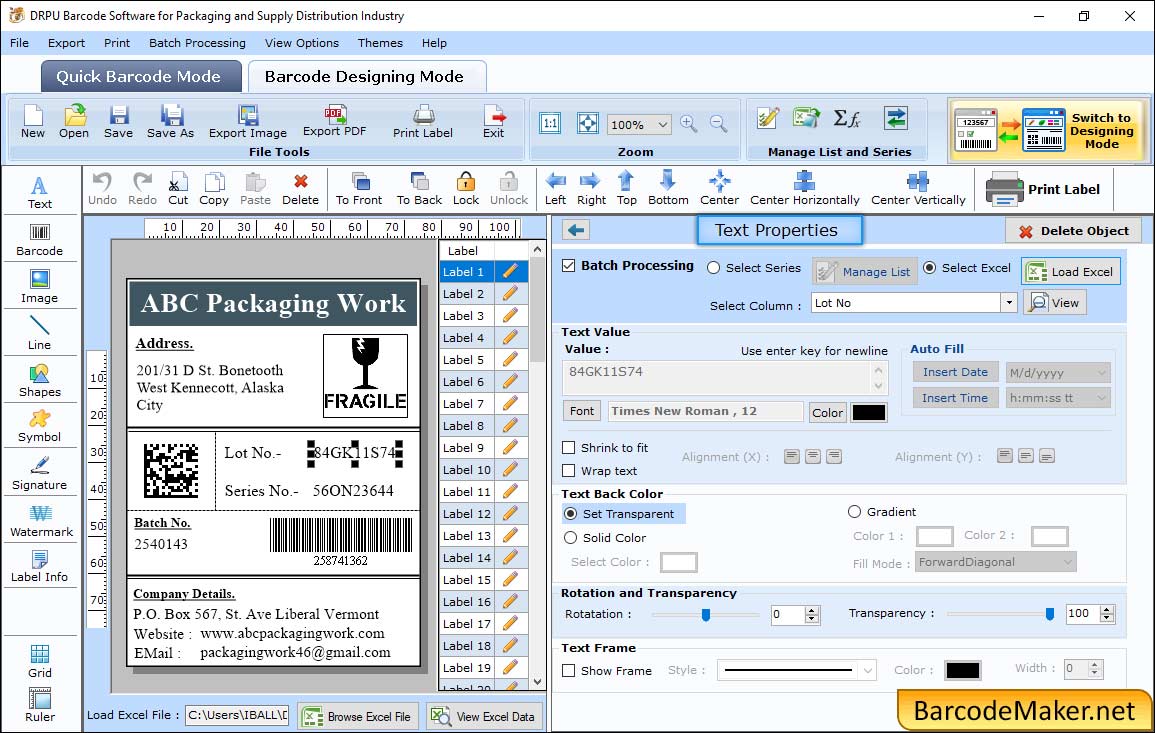Image resolution: width=1155 pixels, height=733 pixels.
Task: Click the formula series icon
Action: [x=846, y=118]
